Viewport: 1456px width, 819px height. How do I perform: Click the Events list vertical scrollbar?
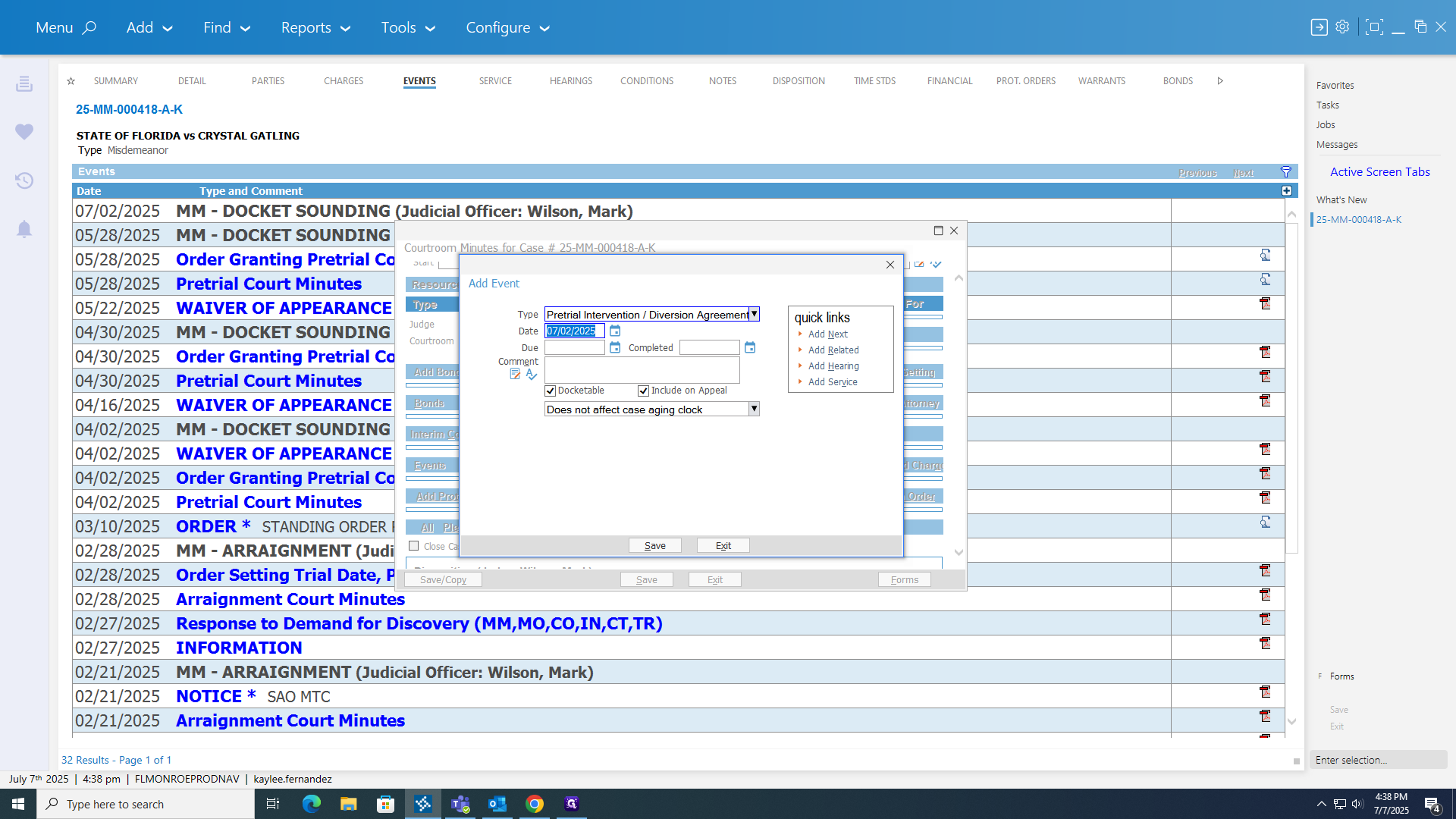1292,387
